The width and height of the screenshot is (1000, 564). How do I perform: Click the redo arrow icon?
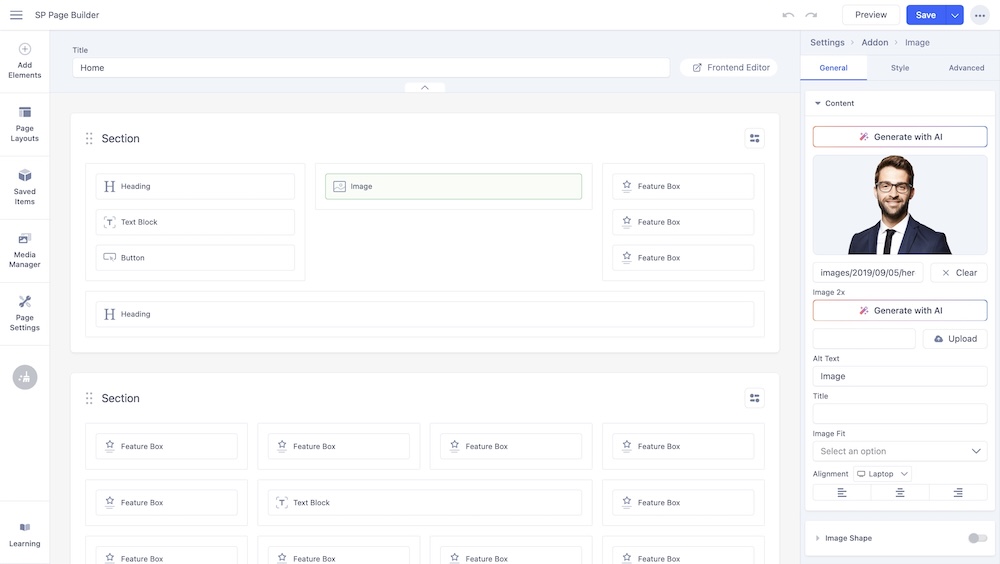pyautogui.click(x=811, y=15)
